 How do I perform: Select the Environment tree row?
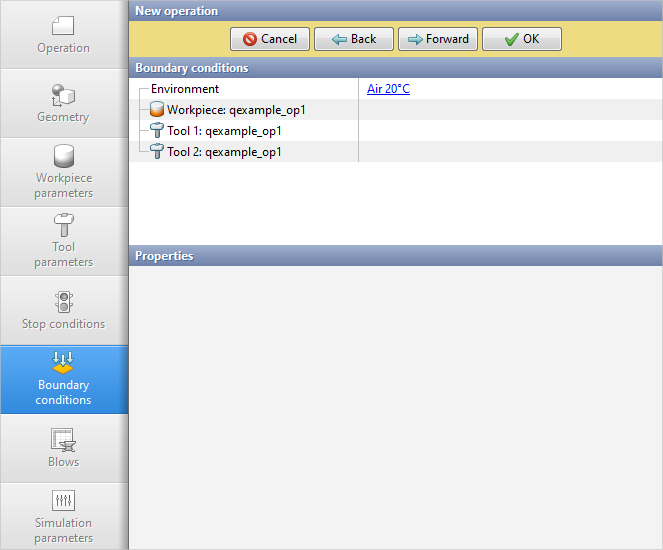point(185,89)
